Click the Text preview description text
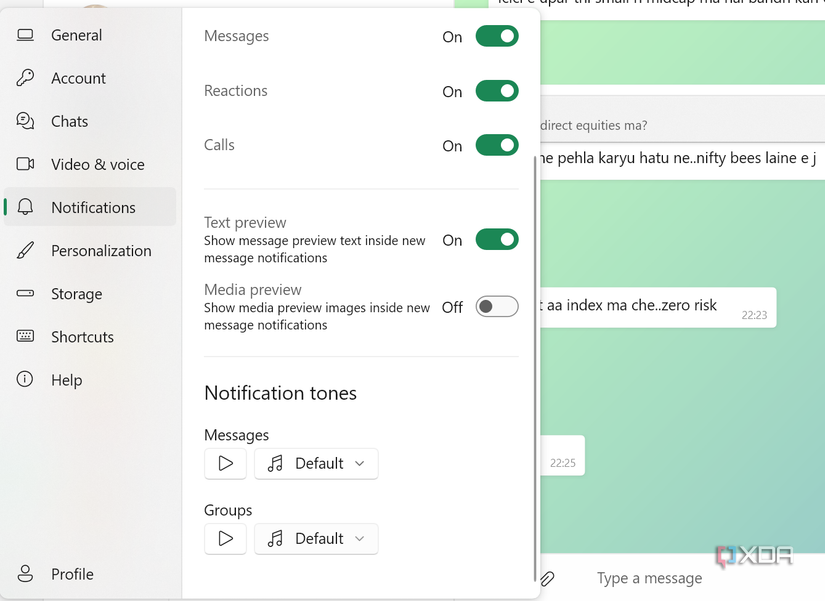825x601 pixels. click(x=315, y=249)
